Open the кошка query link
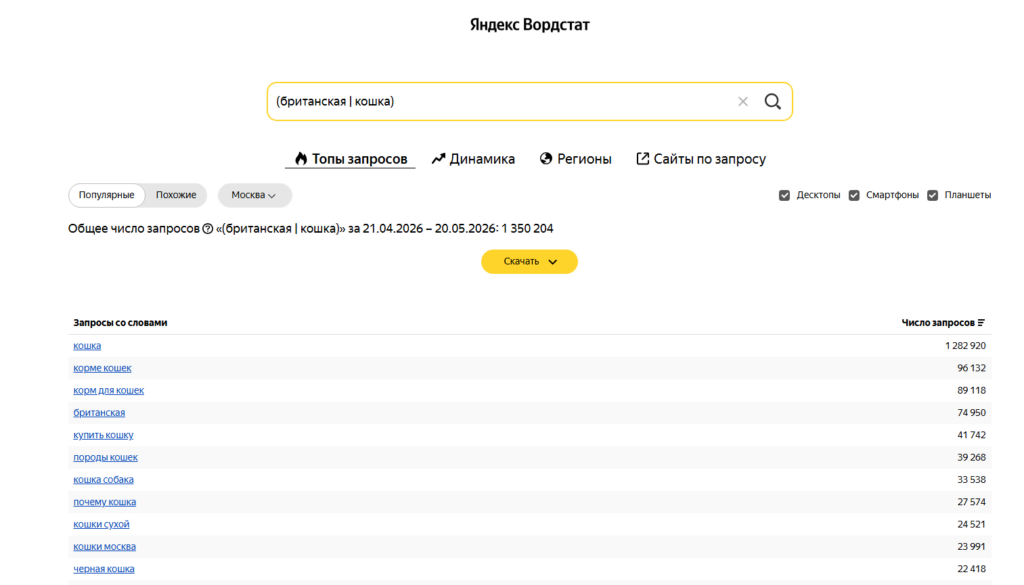 [87, 345]
